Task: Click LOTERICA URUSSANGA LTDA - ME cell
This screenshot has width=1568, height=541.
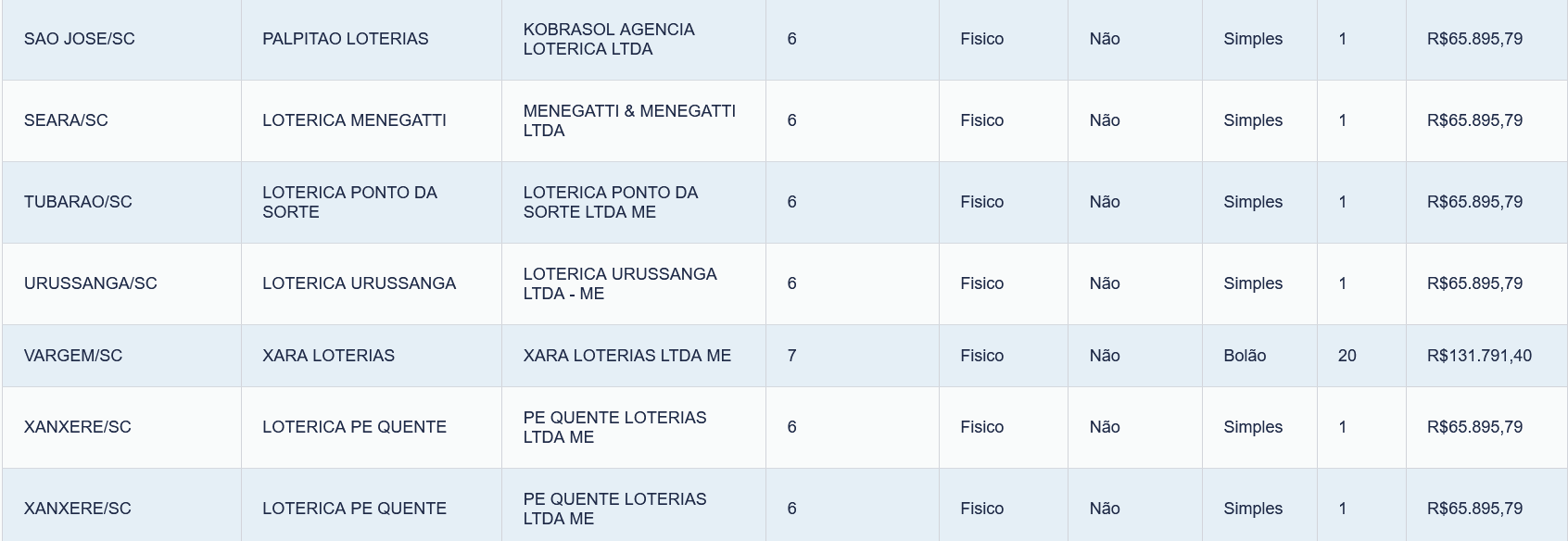Action: [634, 283]
